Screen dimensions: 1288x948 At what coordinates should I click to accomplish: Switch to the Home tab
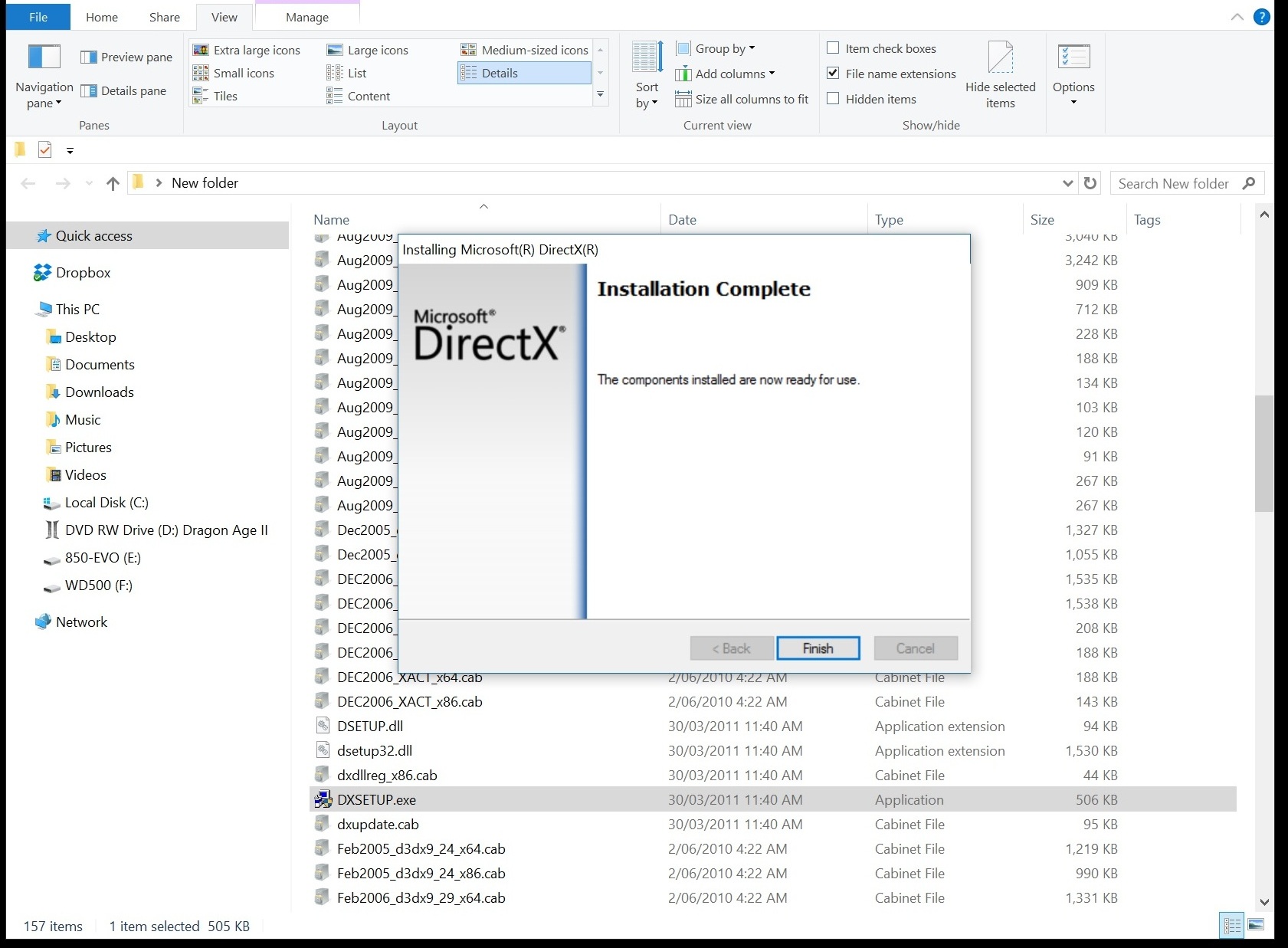pyautogui.click(x=102, y=17)
